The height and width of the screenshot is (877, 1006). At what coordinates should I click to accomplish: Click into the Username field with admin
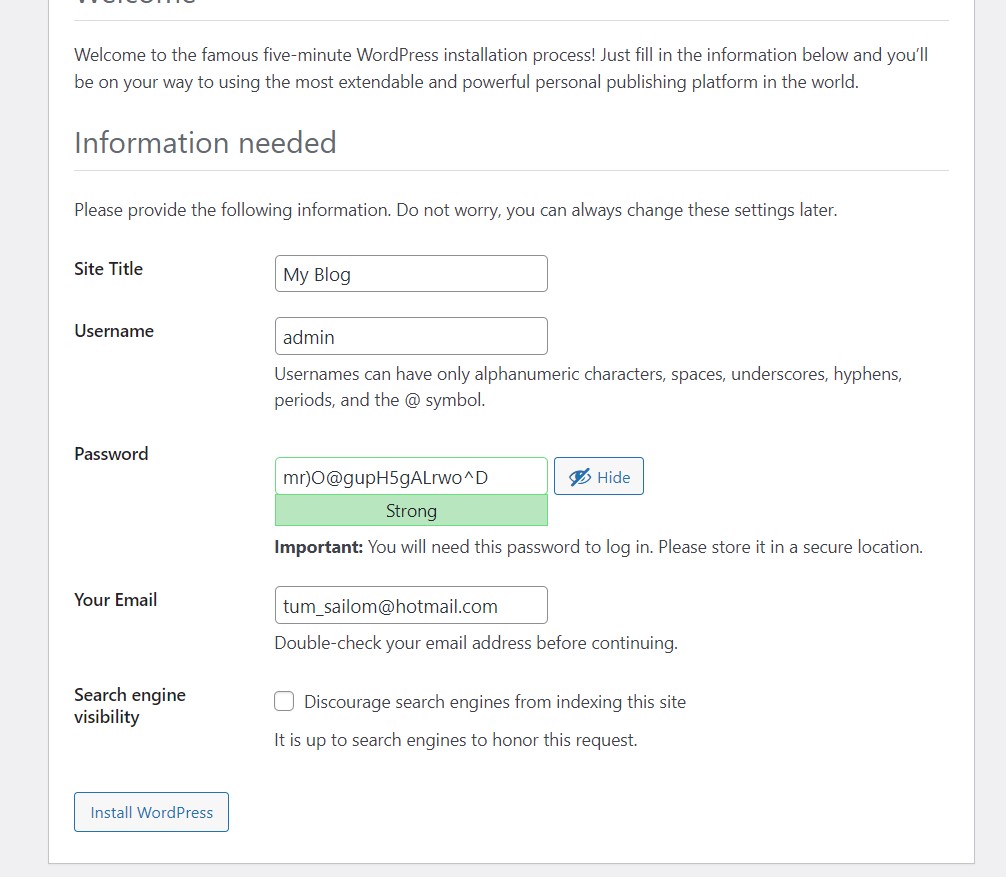point(411,337)
